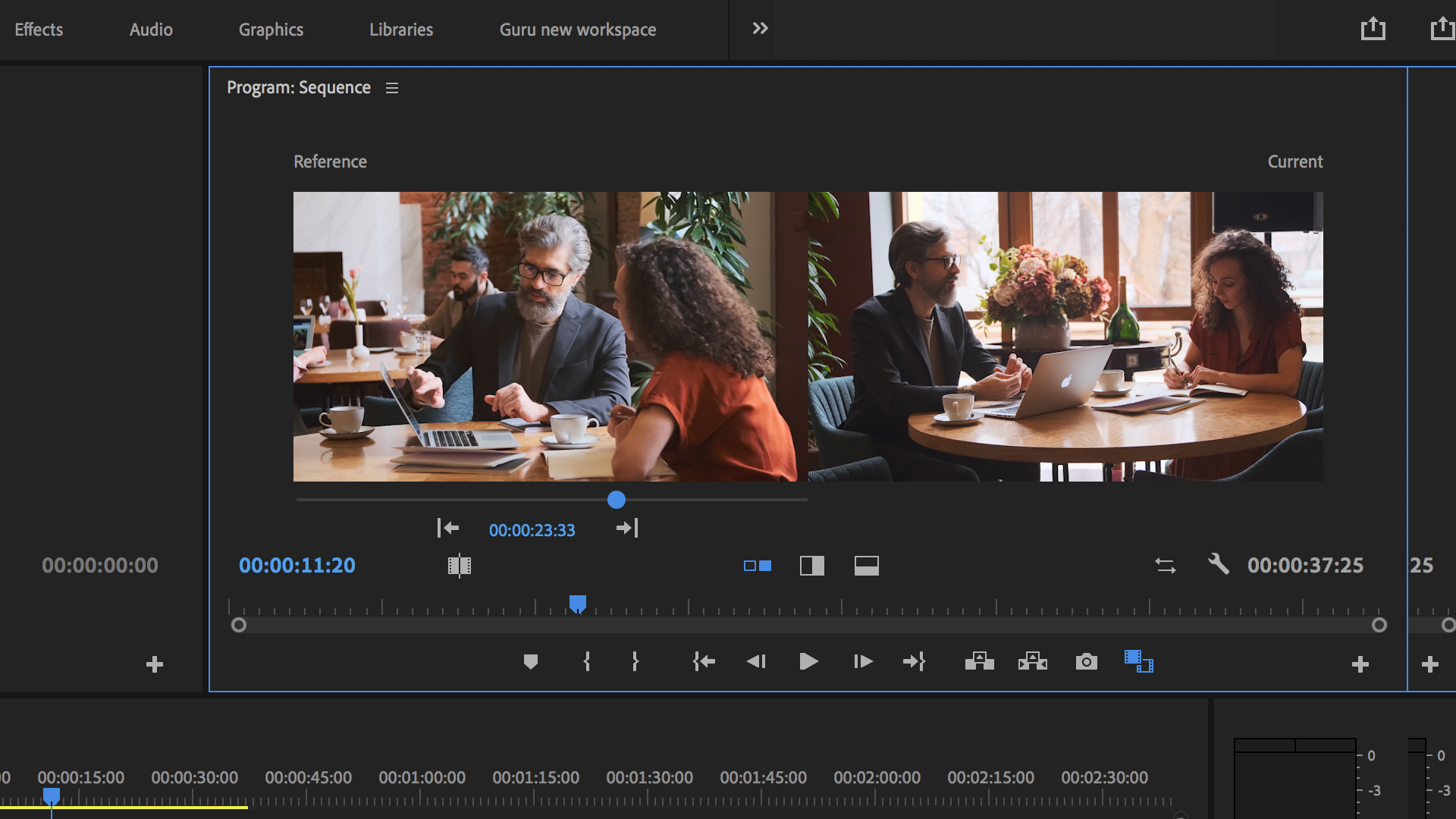Click Go to Out point
Viewport: 1456px width, 819px height.
tap(915, 662)
